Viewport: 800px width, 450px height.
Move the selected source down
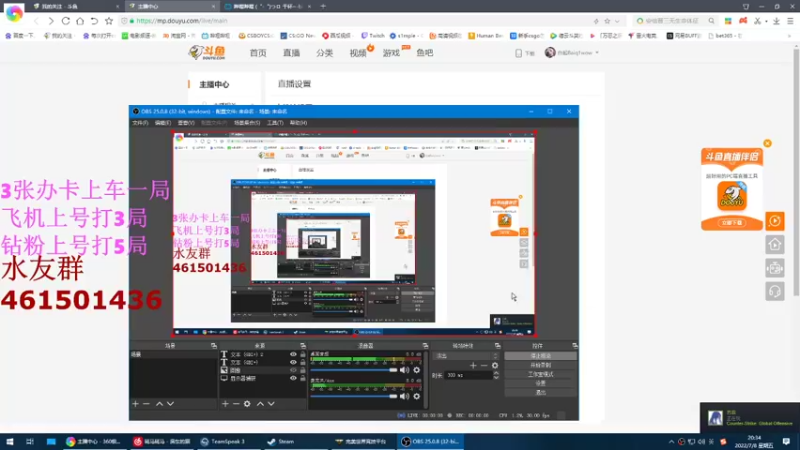coord(271,404)
